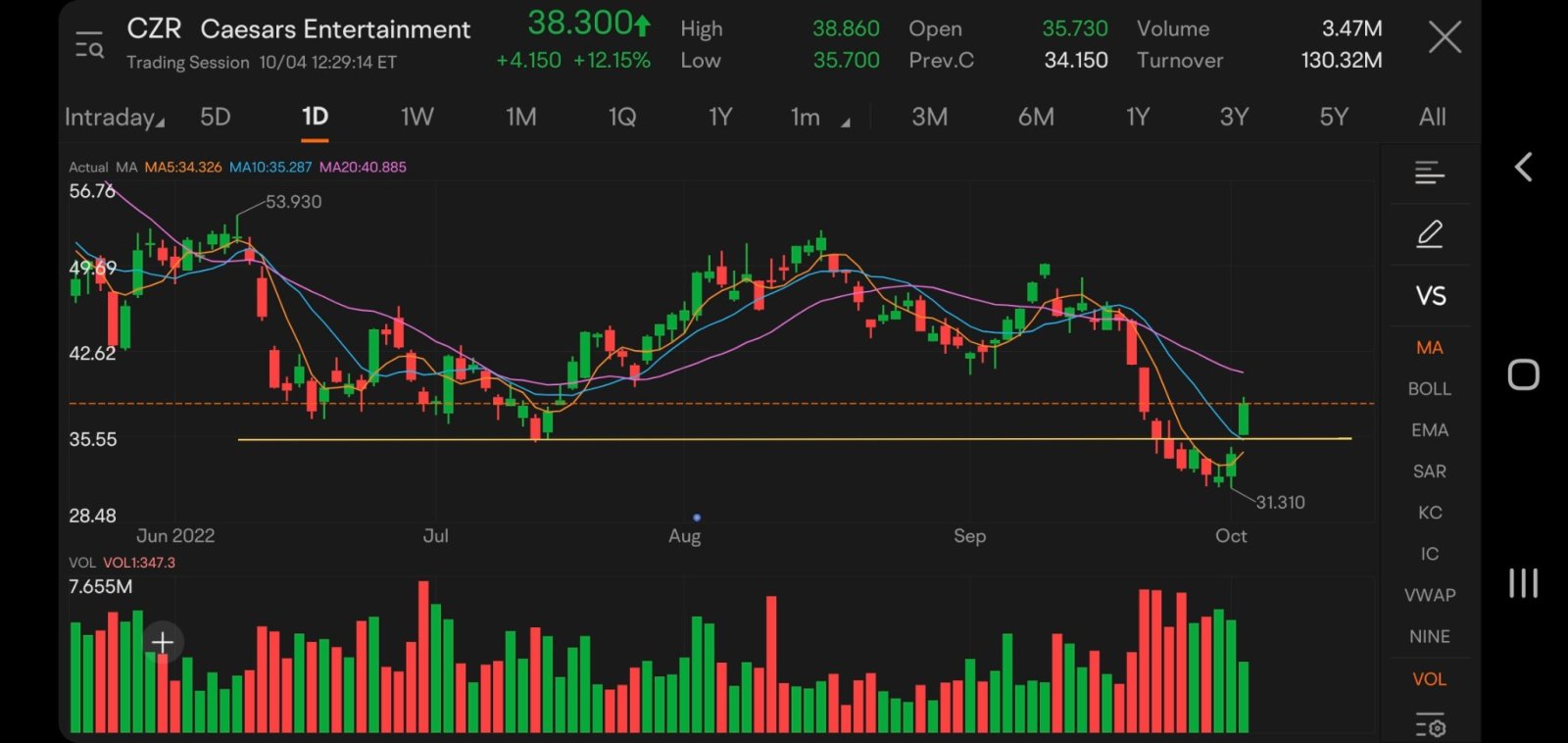Toggle the NINE indicator
This screenshot has height=743, width=1568.
click(x=1430, y=636)
